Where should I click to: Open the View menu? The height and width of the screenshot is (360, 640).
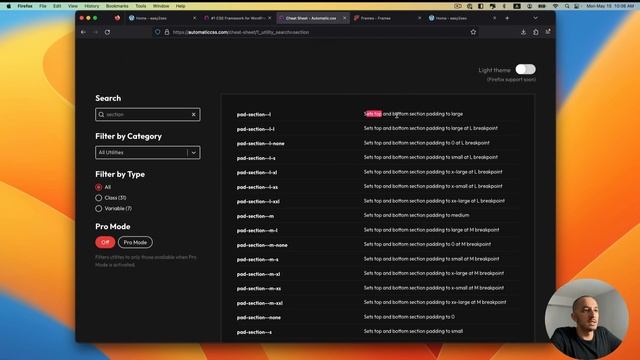73,6
